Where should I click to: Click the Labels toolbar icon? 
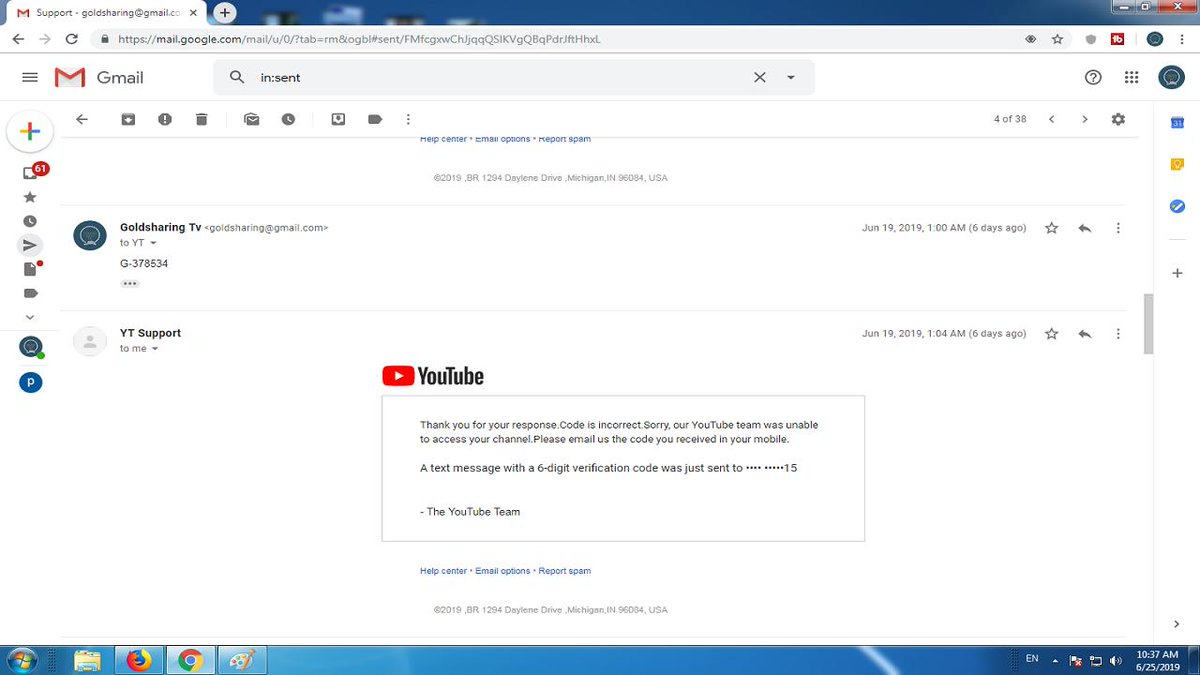click(x=375, y=119)
